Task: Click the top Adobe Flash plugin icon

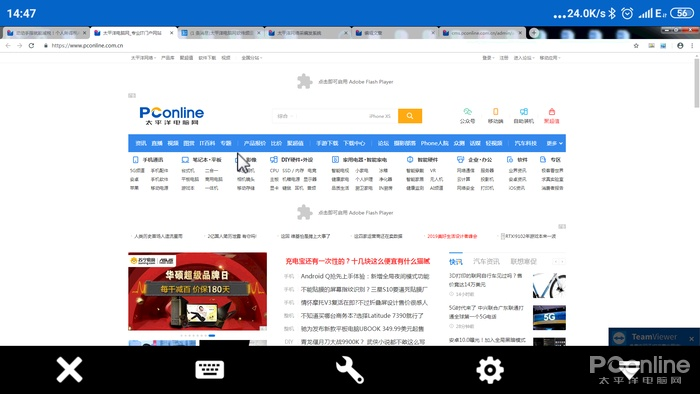Action: point(304,81)
